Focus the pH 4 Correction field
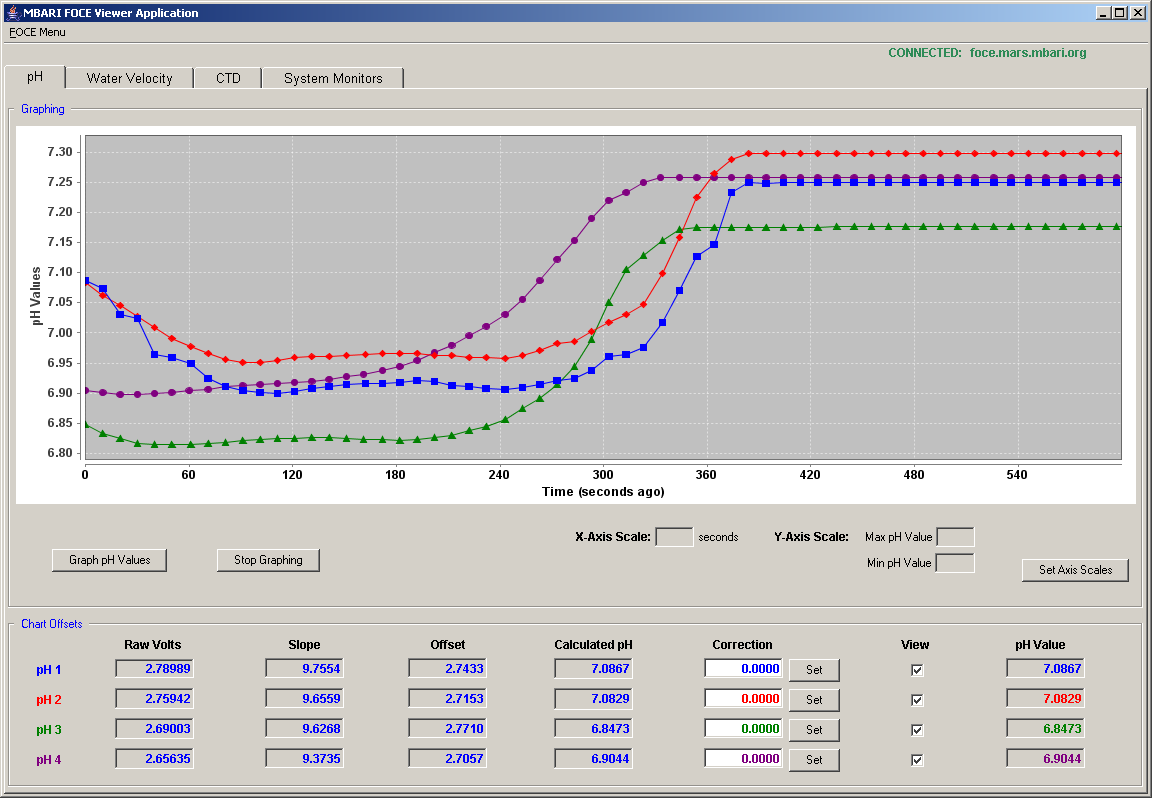 pyautogui.click(x=743, y=758)
